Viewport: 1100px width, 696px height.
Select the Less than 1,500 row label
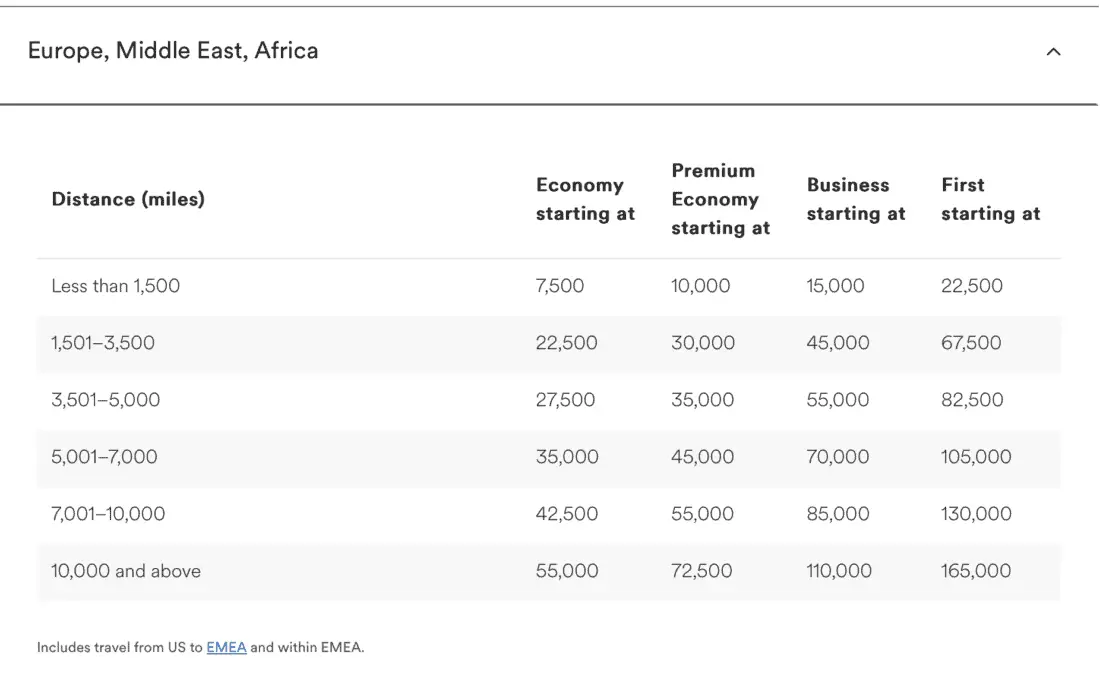click(x=116, y=286)
